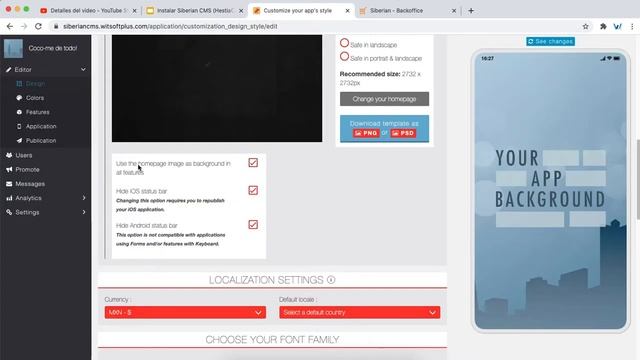Open a new browser tab with plus

pyautogui.click(x=471, y=11)
